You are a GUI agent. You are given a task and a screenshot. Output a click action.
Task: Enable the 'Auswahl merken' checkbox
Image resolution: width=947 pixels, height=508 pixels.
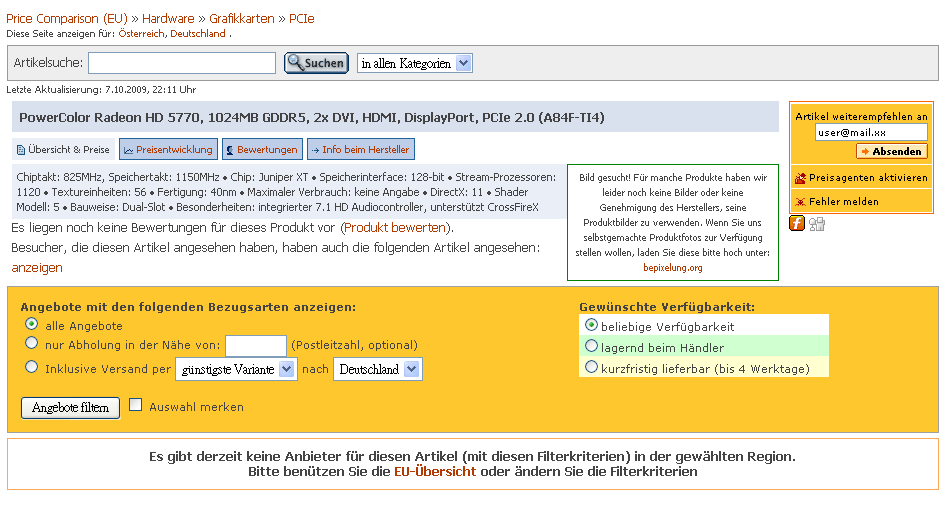[135, 406]
